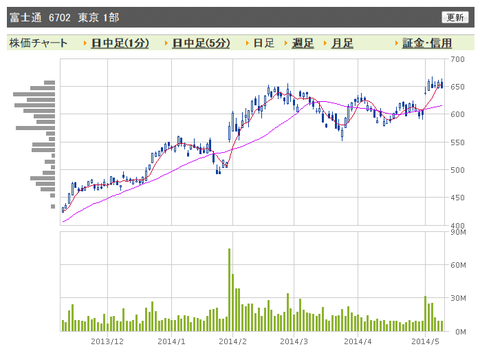Click the volume spike bar at 2014/5

coord(425,314)
